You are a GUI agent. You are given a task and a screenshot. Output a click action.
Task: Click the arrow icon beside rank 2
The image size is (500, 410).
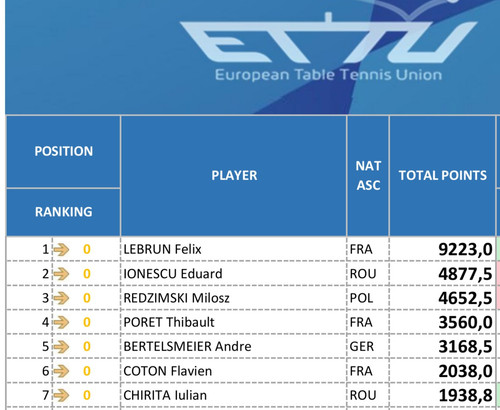[62, 274]
